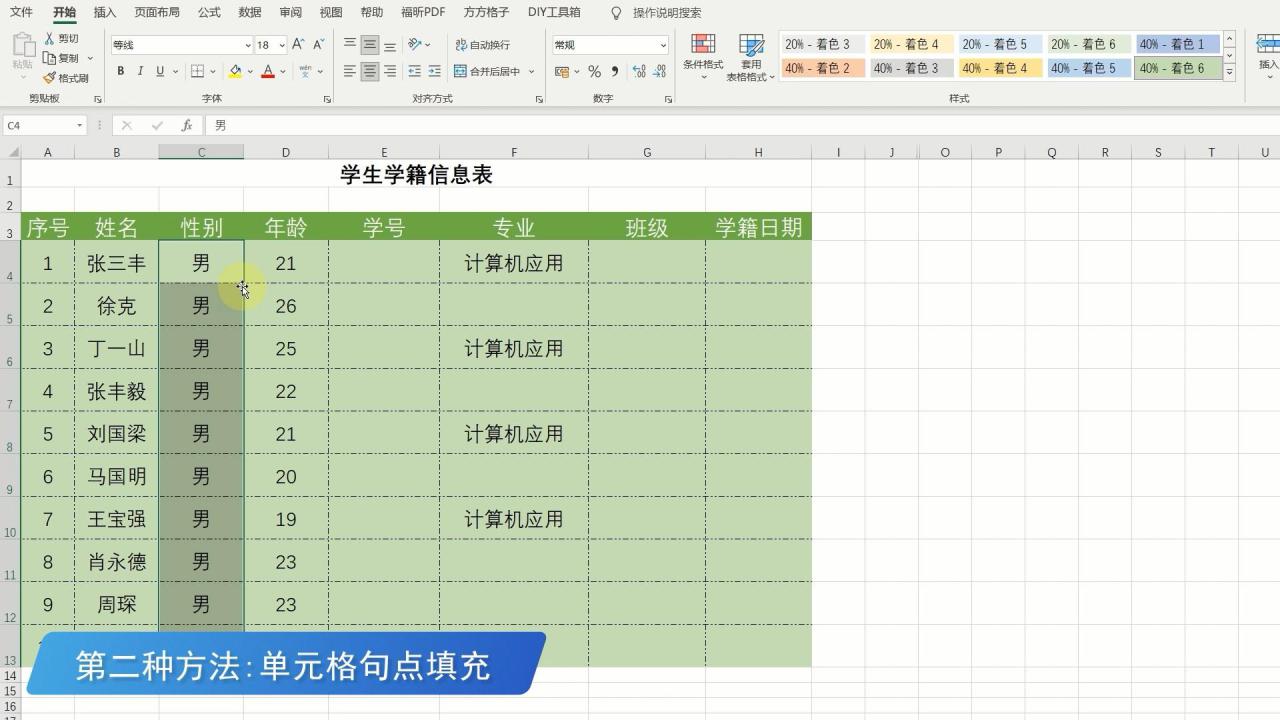Align text left
This screenshot has width=1280, height=720.
pyautogui.click(x=350, y=71)
